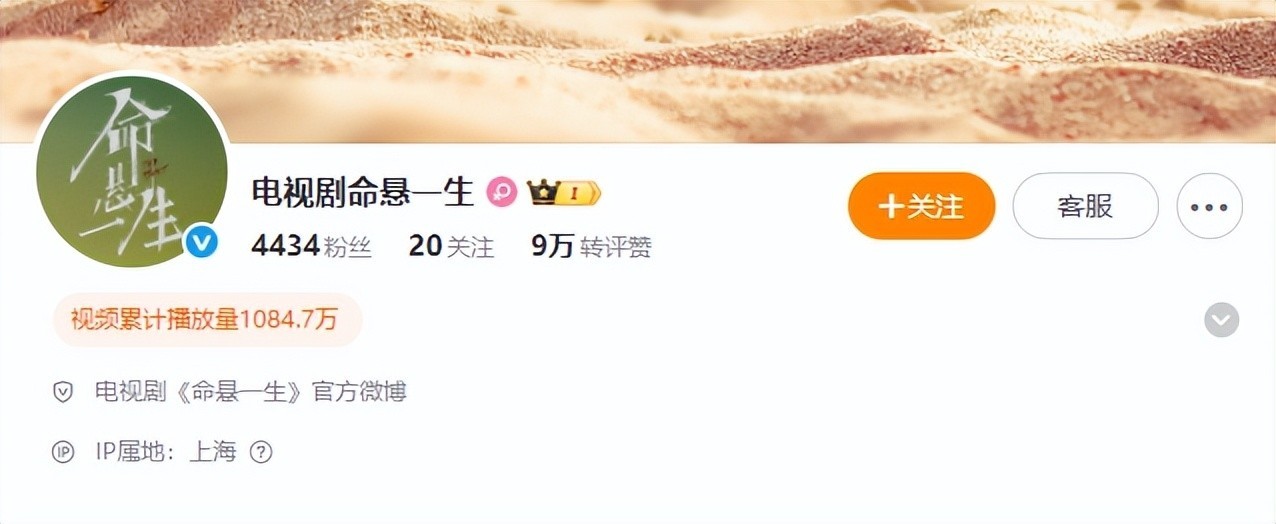Click the pink female gender icon
This screenshot has width=1276, height=524.
tap(502, 192)
